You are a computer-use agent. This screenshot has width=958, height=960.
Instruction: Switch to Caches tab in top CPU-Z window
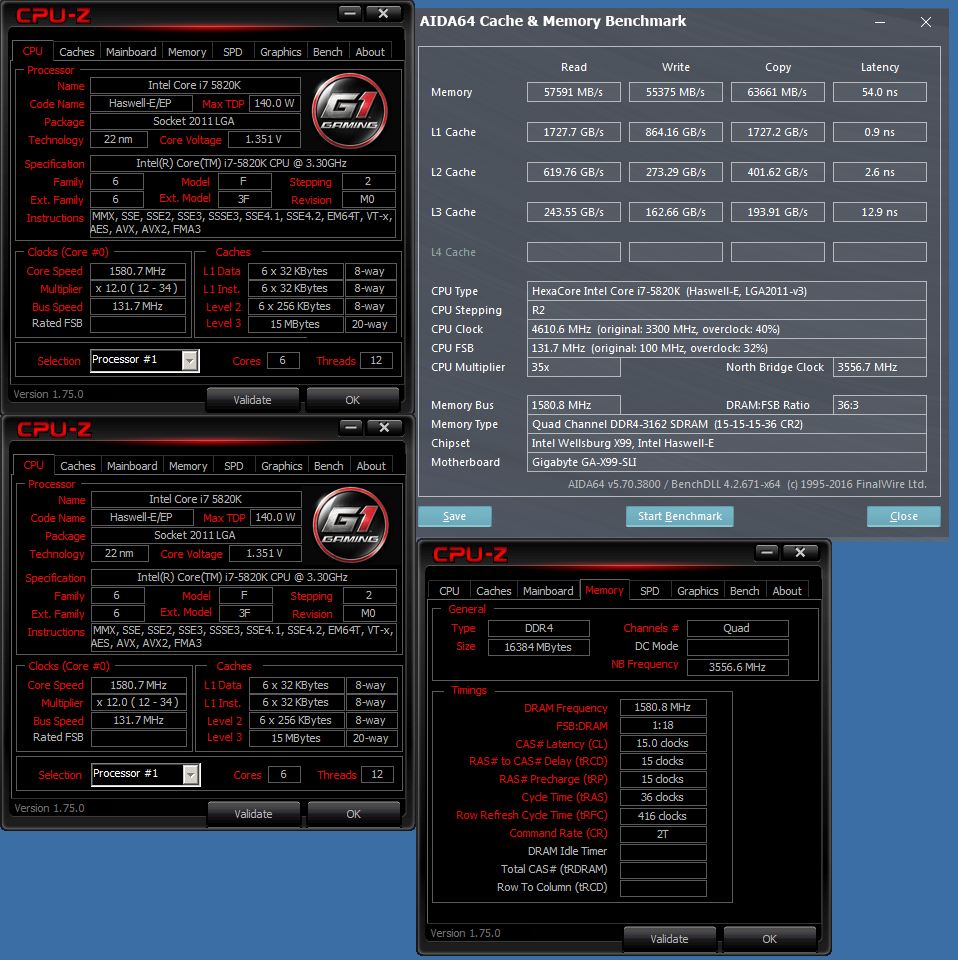click(77, 52)
